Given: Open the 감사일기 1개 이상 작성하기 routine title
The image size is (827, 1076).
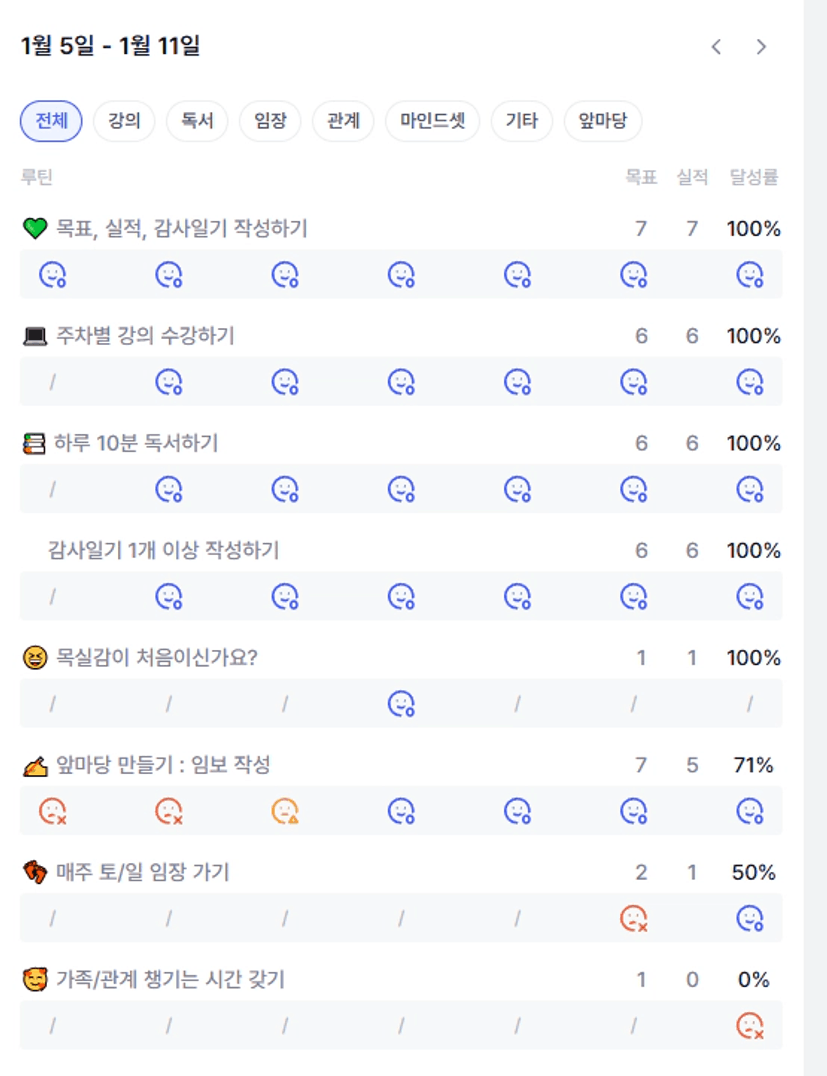Looking at the screenshot, I should 163,550.
